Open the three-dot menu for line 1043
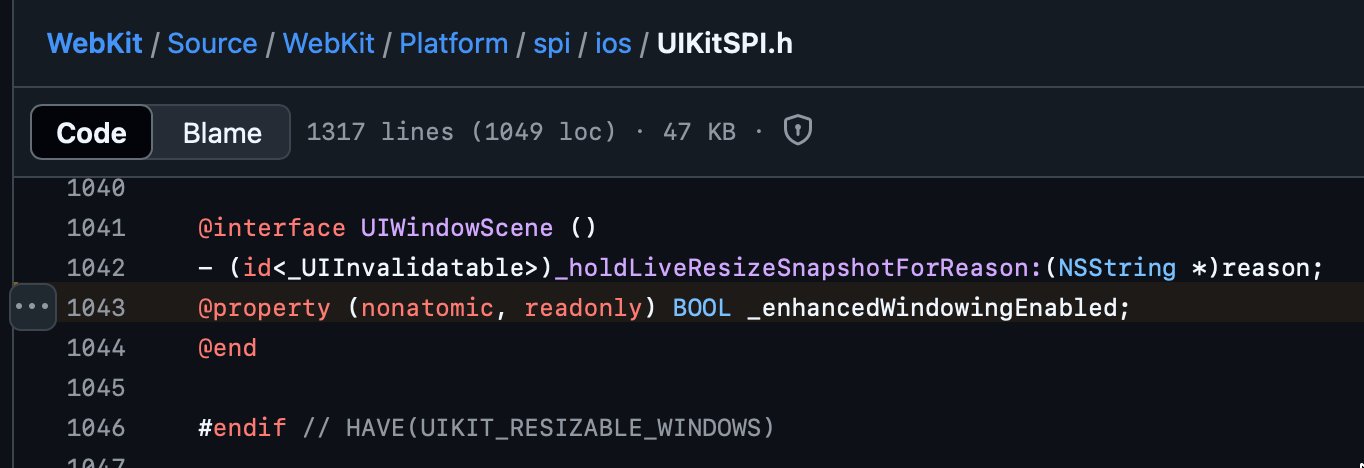Screen dimensions: 1364x468 [x=32, y=307]
